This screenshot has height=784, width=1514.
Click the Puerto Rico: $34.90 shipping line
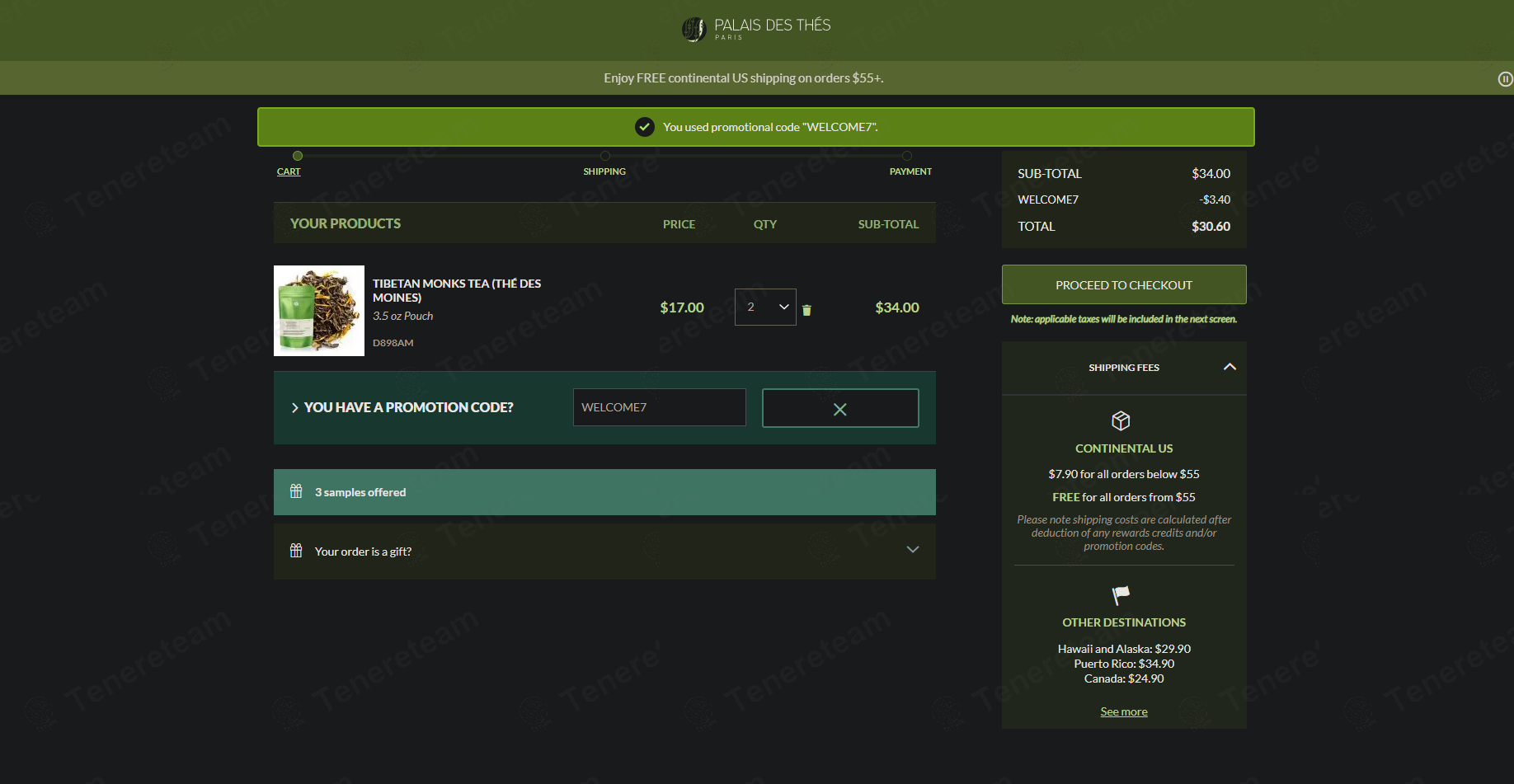pyautogui.click(x=1124, y=664)
